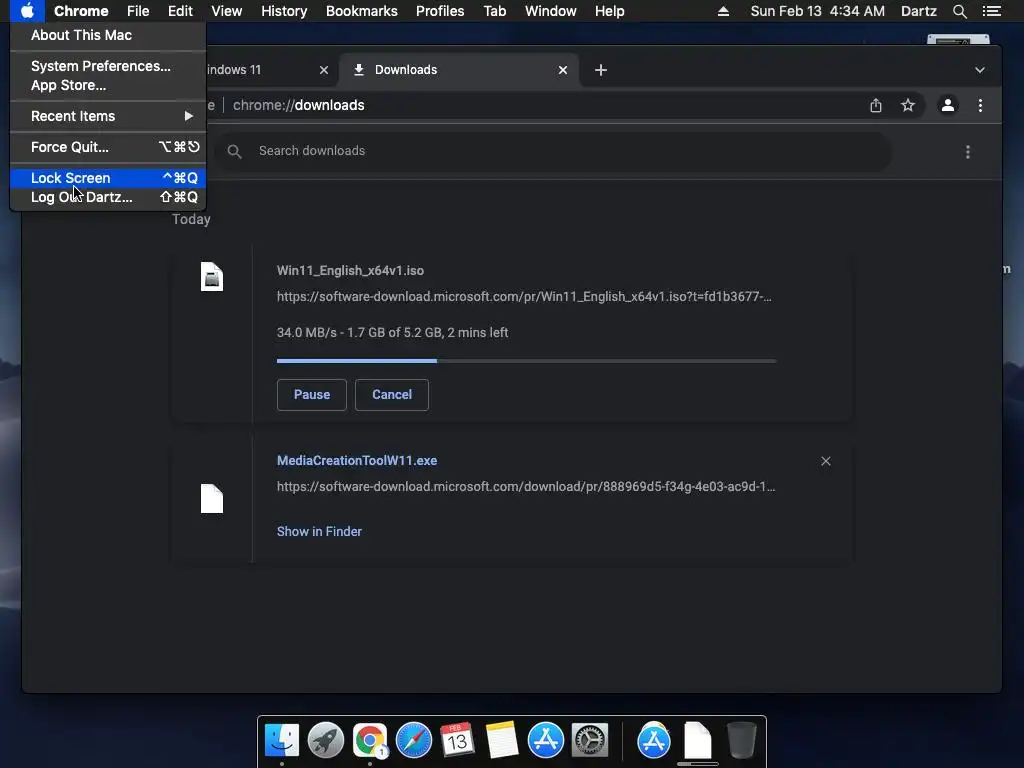Remove MediaCreationToolW11.exe from list
Screen dimensions: 1024x768
coord(825,461)
